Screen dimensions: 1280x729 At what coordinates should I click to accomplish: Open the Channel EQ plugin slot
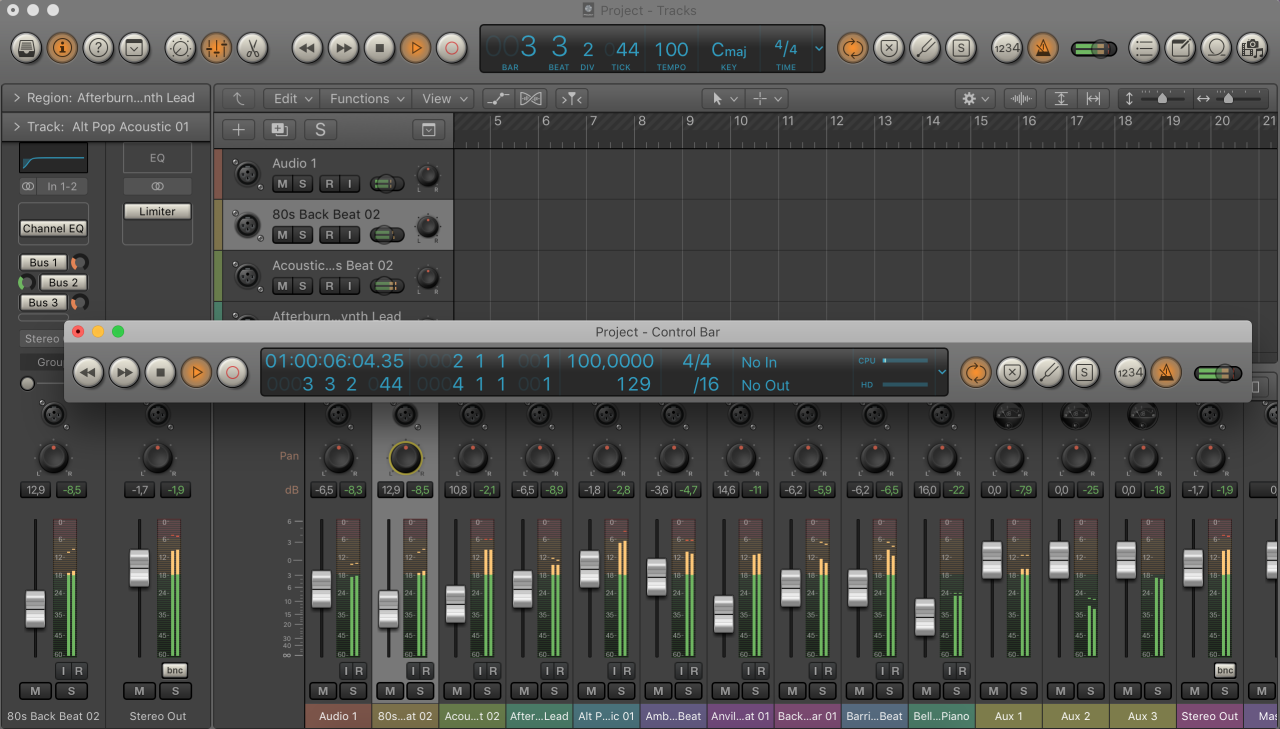click(x=54, y=228)
